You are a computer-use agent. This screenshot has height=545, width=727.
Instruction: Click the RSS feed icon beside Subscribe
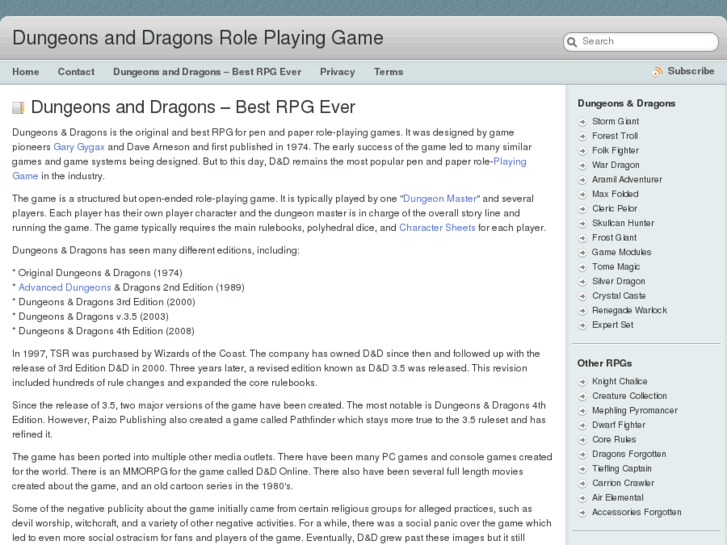pyautogui.click(x=657, y=71)
